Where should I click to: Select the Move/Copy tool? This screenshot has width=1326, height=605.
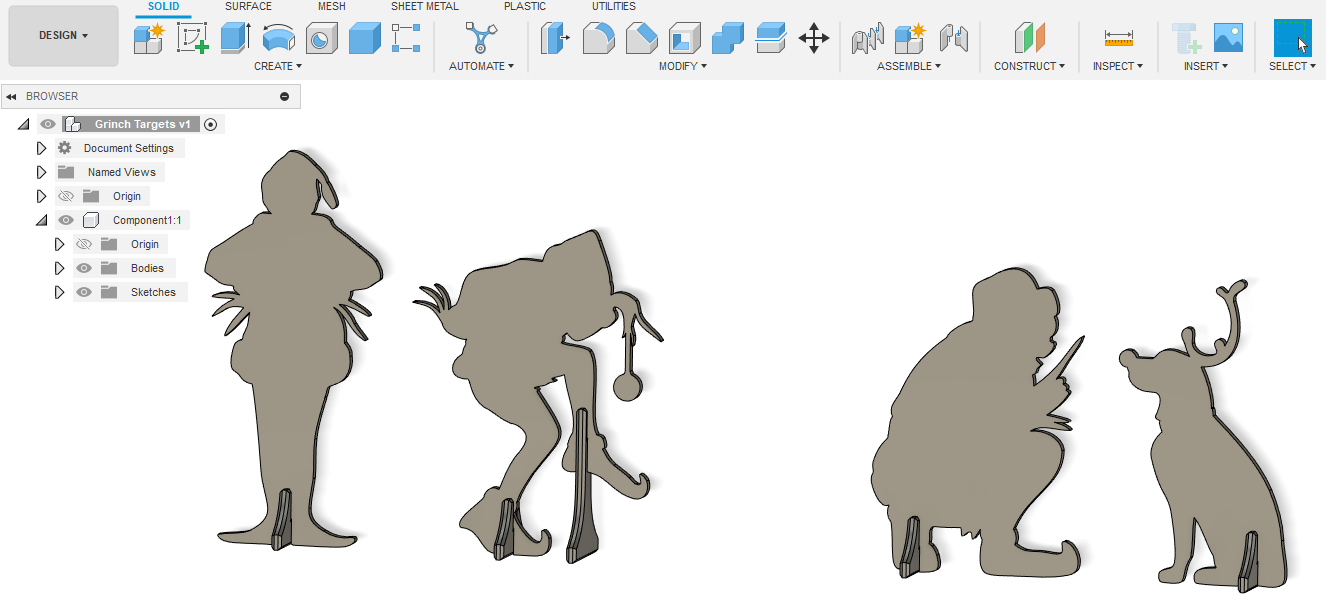[813, 38]
